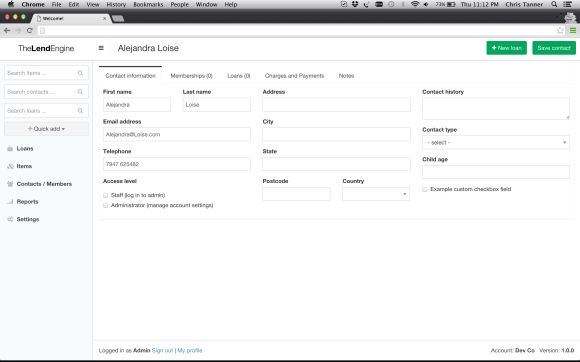The width and height of the screenshot is (580, 362).
Task: Open Chrome's green menu icon
Action: point(573,30)
